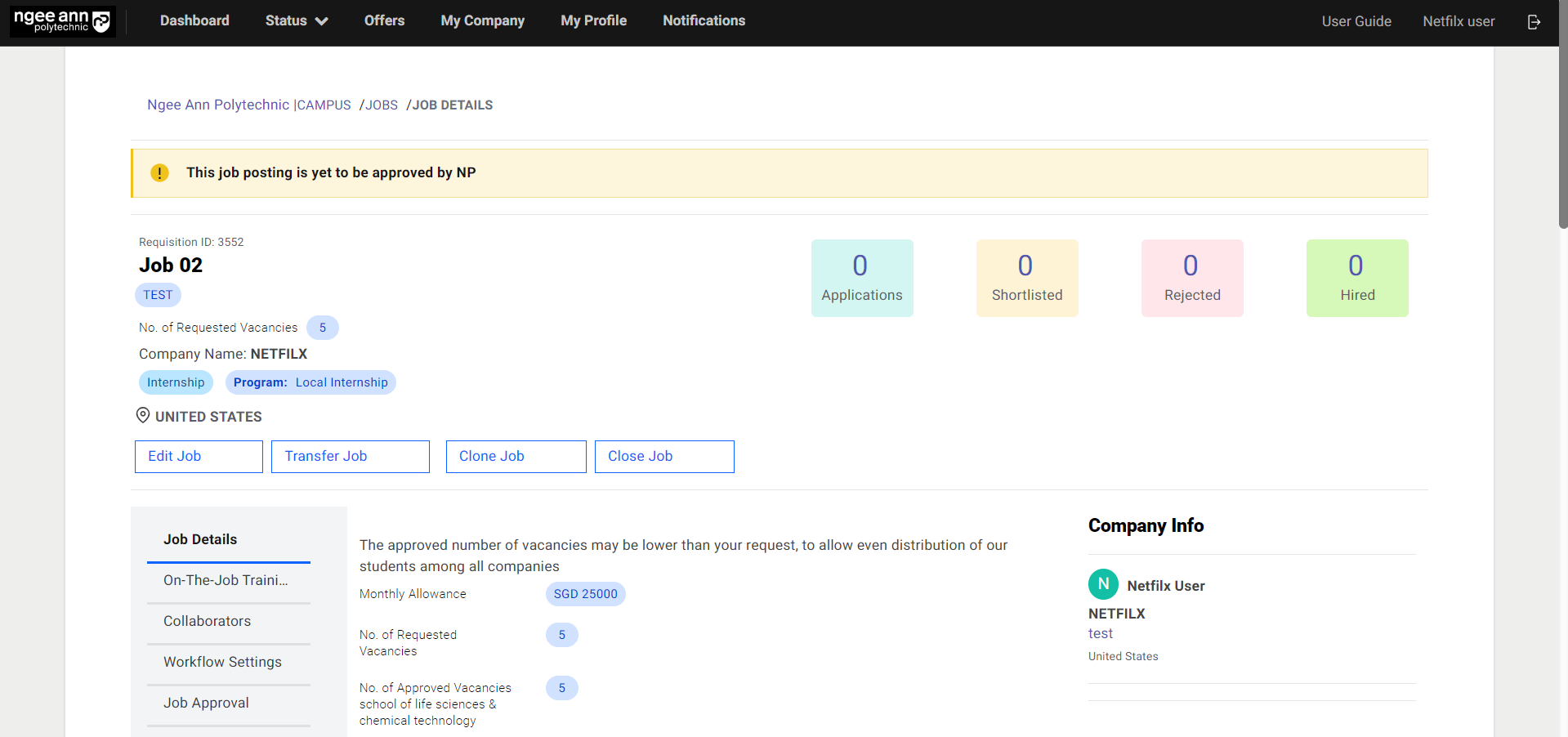The image size is (1568, 737).
Task: Click the logout icon in top bar
Action: pos(1534,22)
